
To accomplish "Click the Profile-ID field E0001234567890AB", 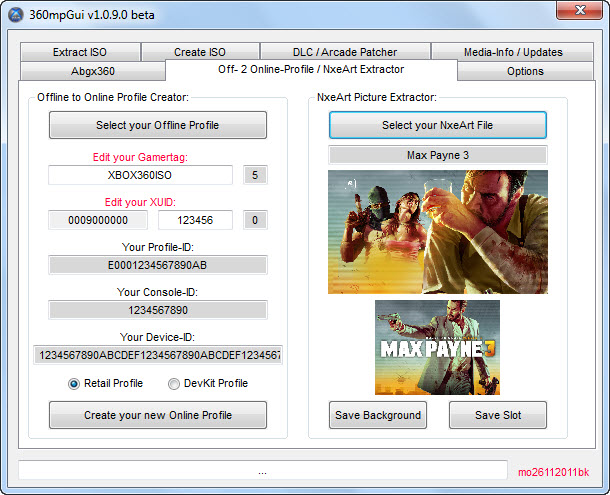I will point(158,265).
